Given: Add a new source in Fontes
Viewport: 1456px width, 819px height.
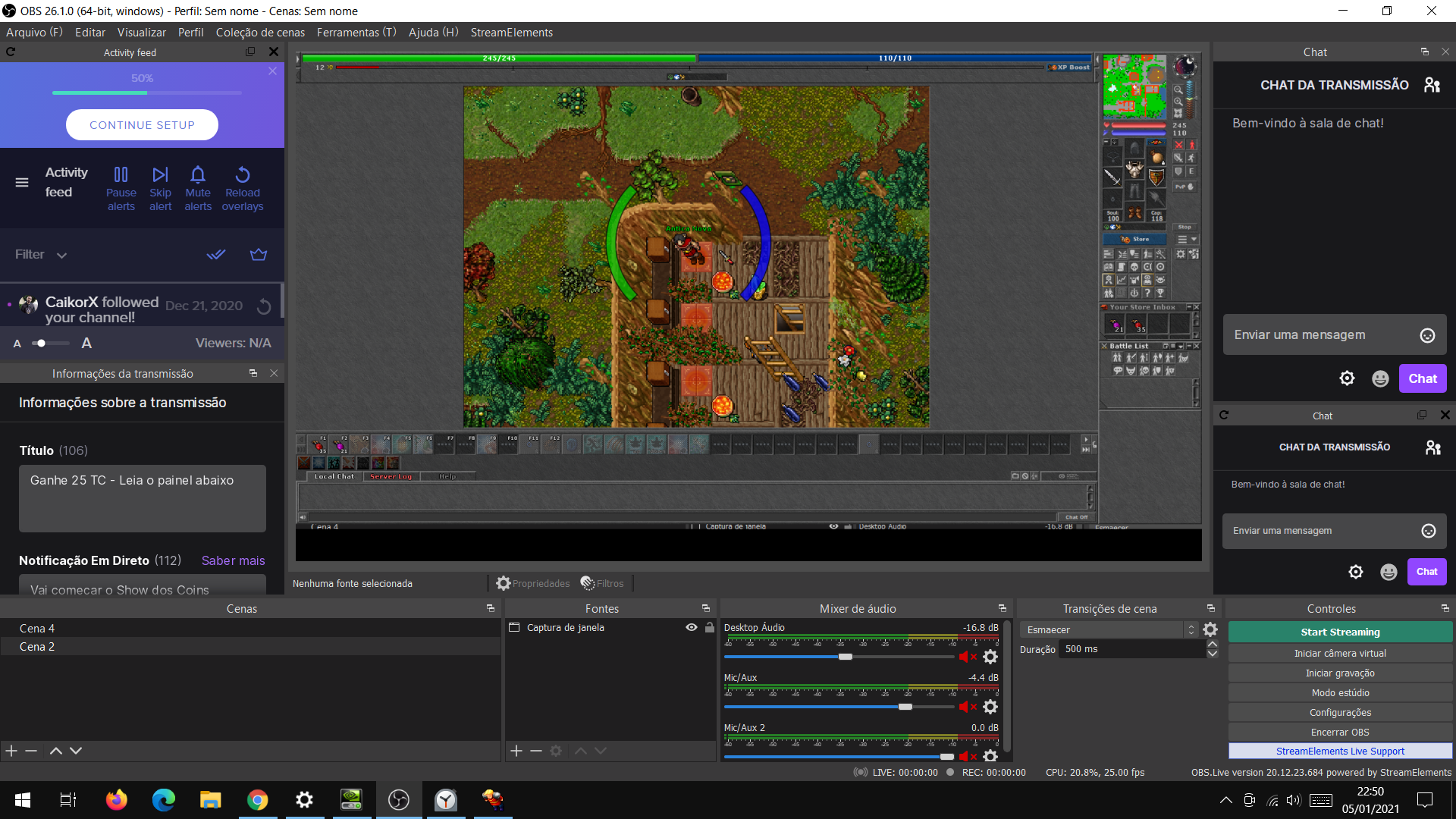Looking at the screenshot, I should [516, 751].
